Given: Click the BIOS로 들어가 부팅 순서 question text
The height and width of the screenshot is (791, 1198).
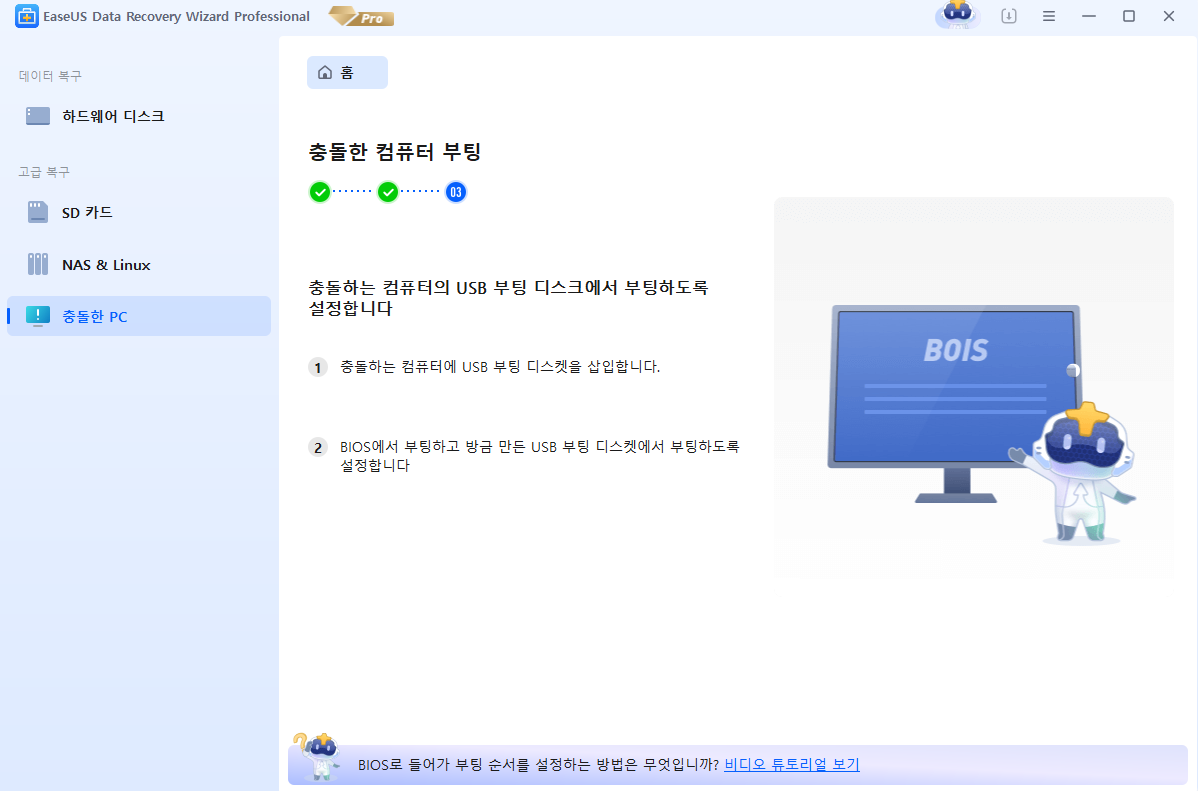Looking at the screenshot, I should click(x=539, y=764).
